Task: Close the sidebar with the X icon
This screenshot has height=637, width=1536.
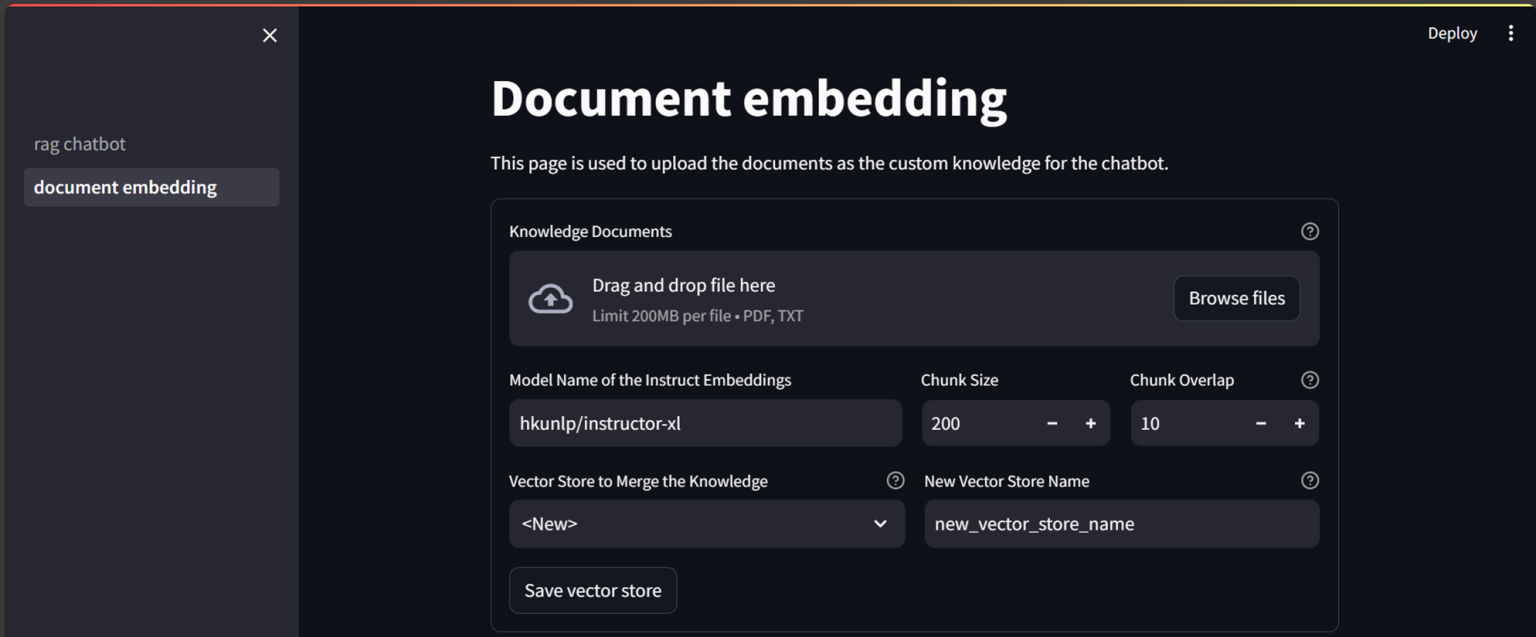Action: click(269, 35)
